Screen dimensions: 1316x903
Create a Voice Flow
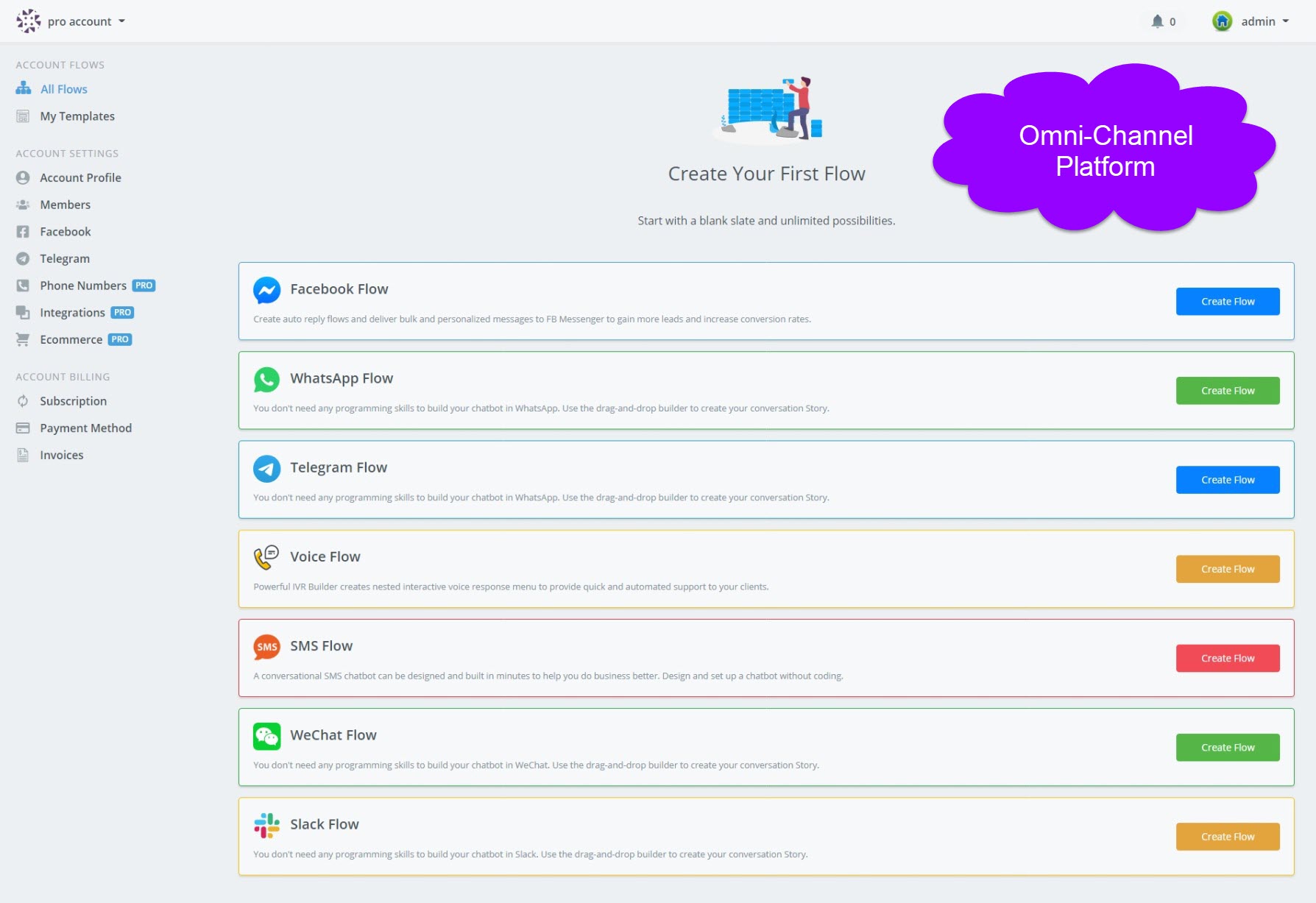pyautogui.click(x=1228, y=569)
